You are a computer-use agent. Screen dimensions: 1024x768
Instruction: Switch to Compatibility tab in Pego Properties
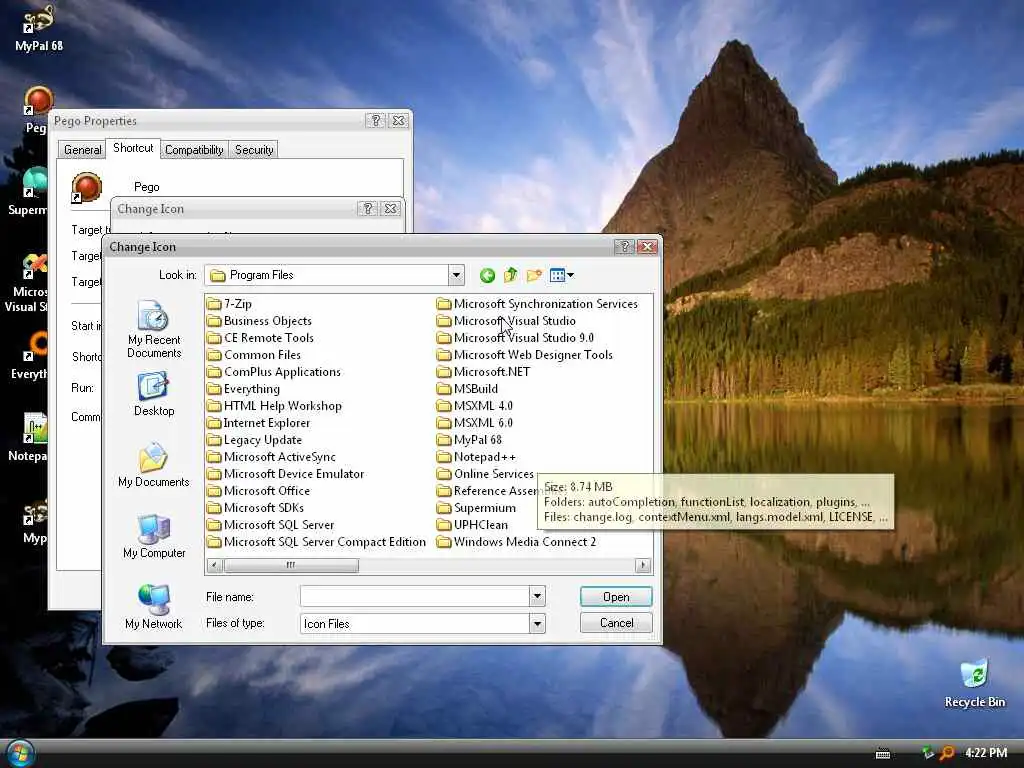coord(194,150)
